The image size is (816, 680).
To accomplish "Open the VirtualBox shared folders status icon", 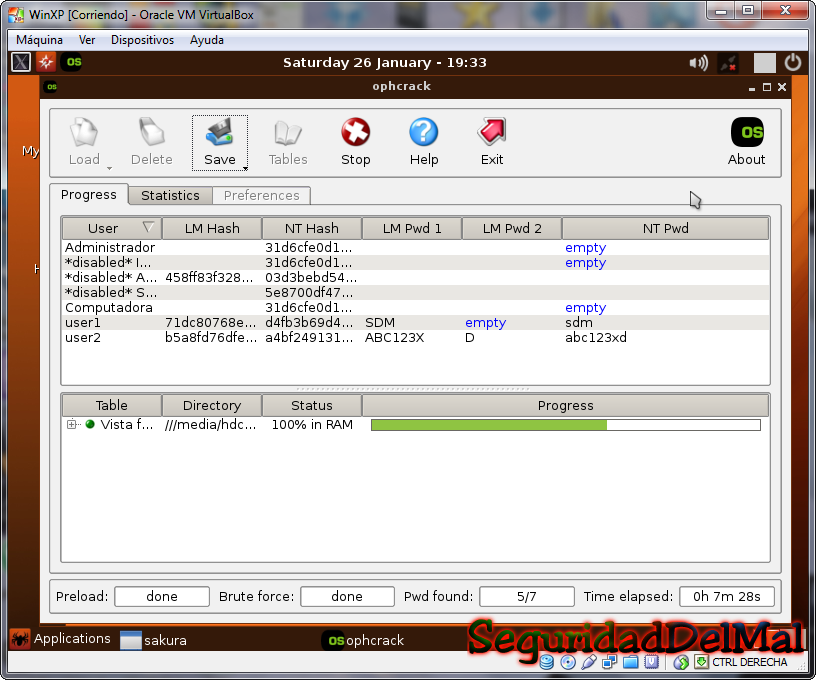I will [631, 661].
